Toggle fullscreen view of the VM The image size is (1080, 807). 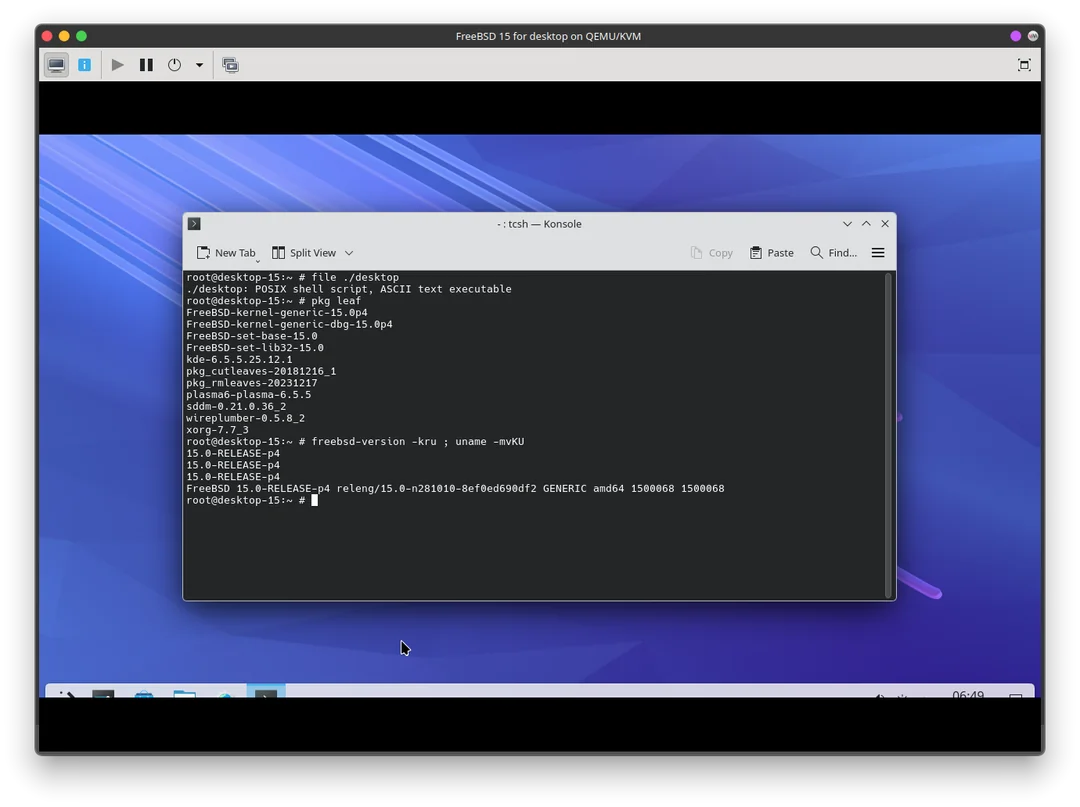(1024, 65)
